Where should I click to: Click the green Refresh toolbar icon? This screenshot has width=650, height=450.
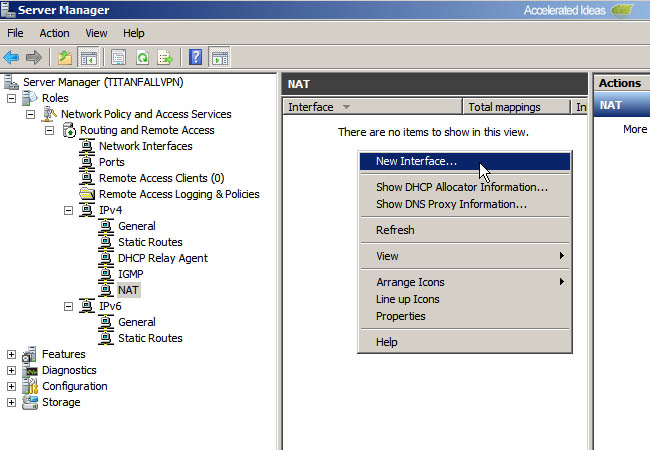pyautogui.click(x=143, y=58)
